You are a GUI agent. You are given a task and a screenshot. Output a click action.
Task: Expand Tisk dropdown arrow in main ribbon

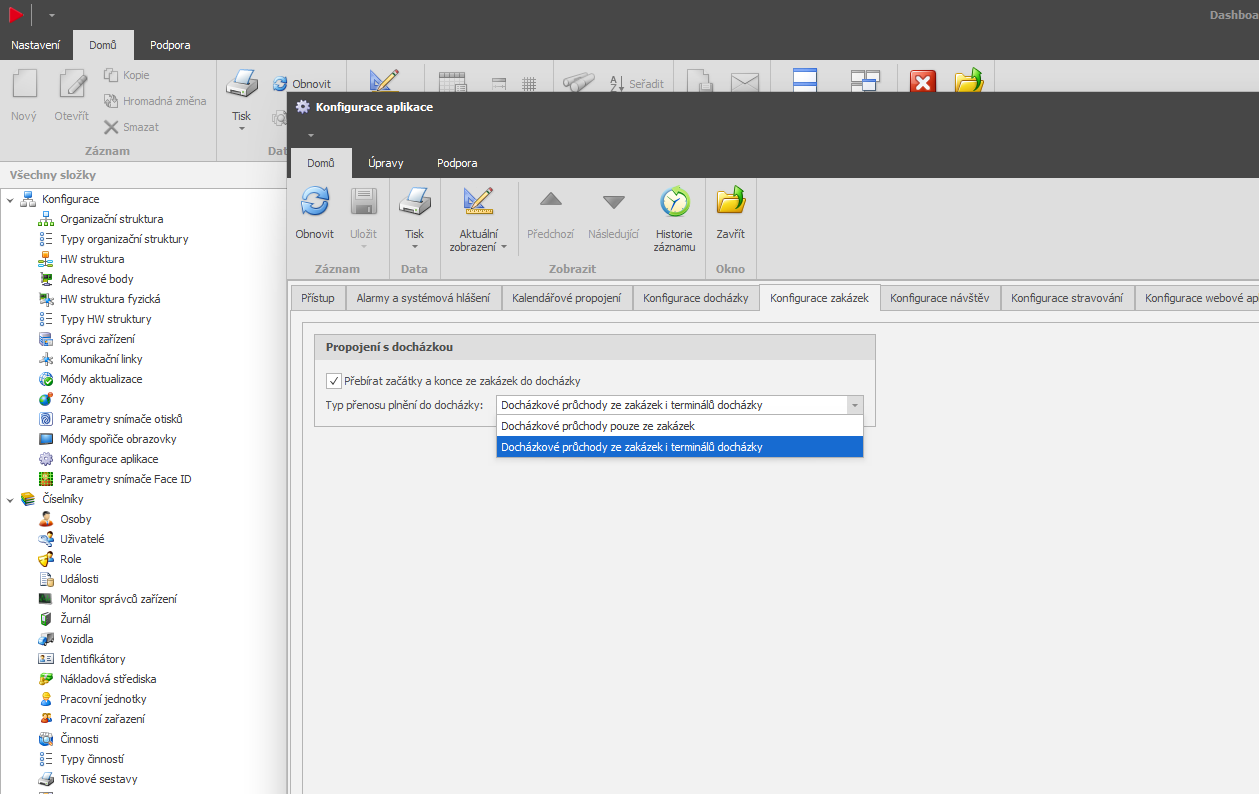pos(241,130)
